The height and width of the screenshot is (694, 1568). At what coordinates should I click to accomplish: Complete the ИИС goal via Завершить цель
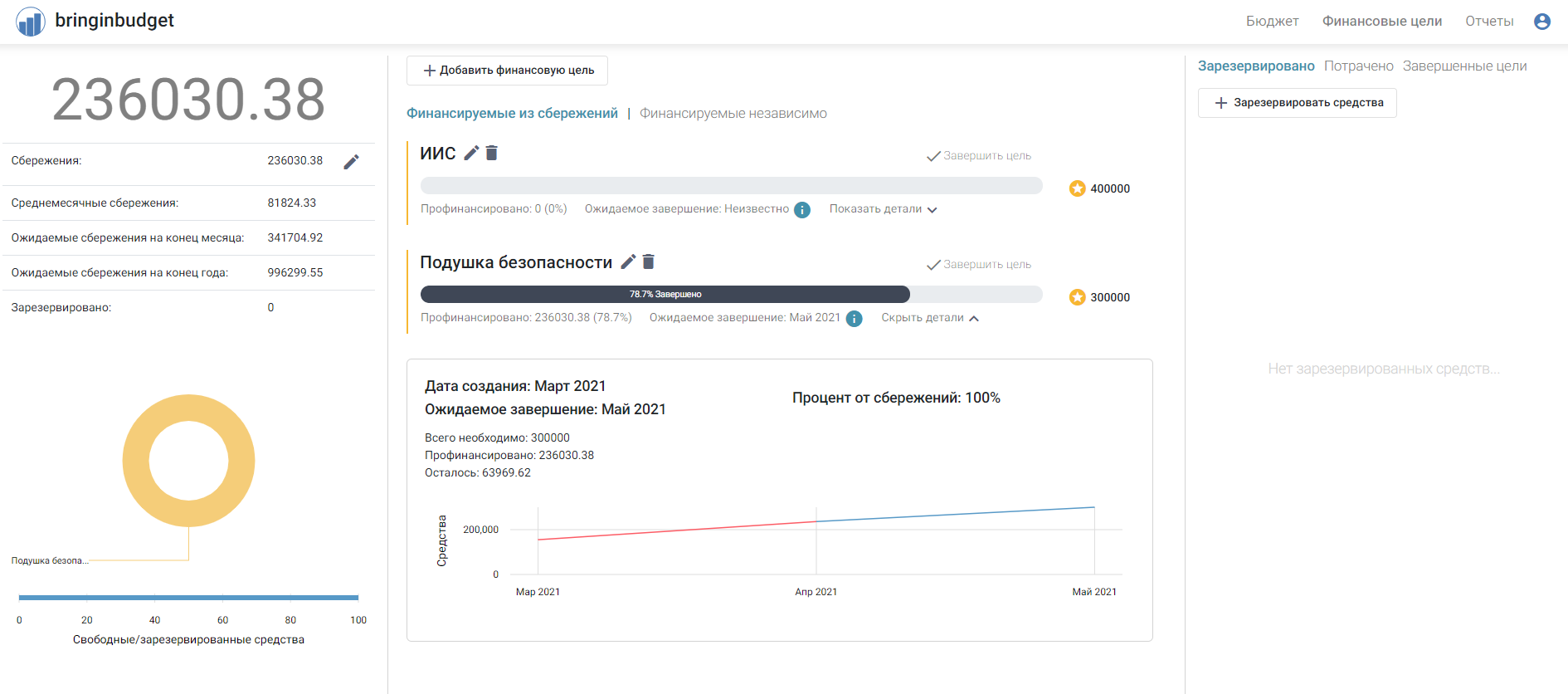[x=979, y=156]
